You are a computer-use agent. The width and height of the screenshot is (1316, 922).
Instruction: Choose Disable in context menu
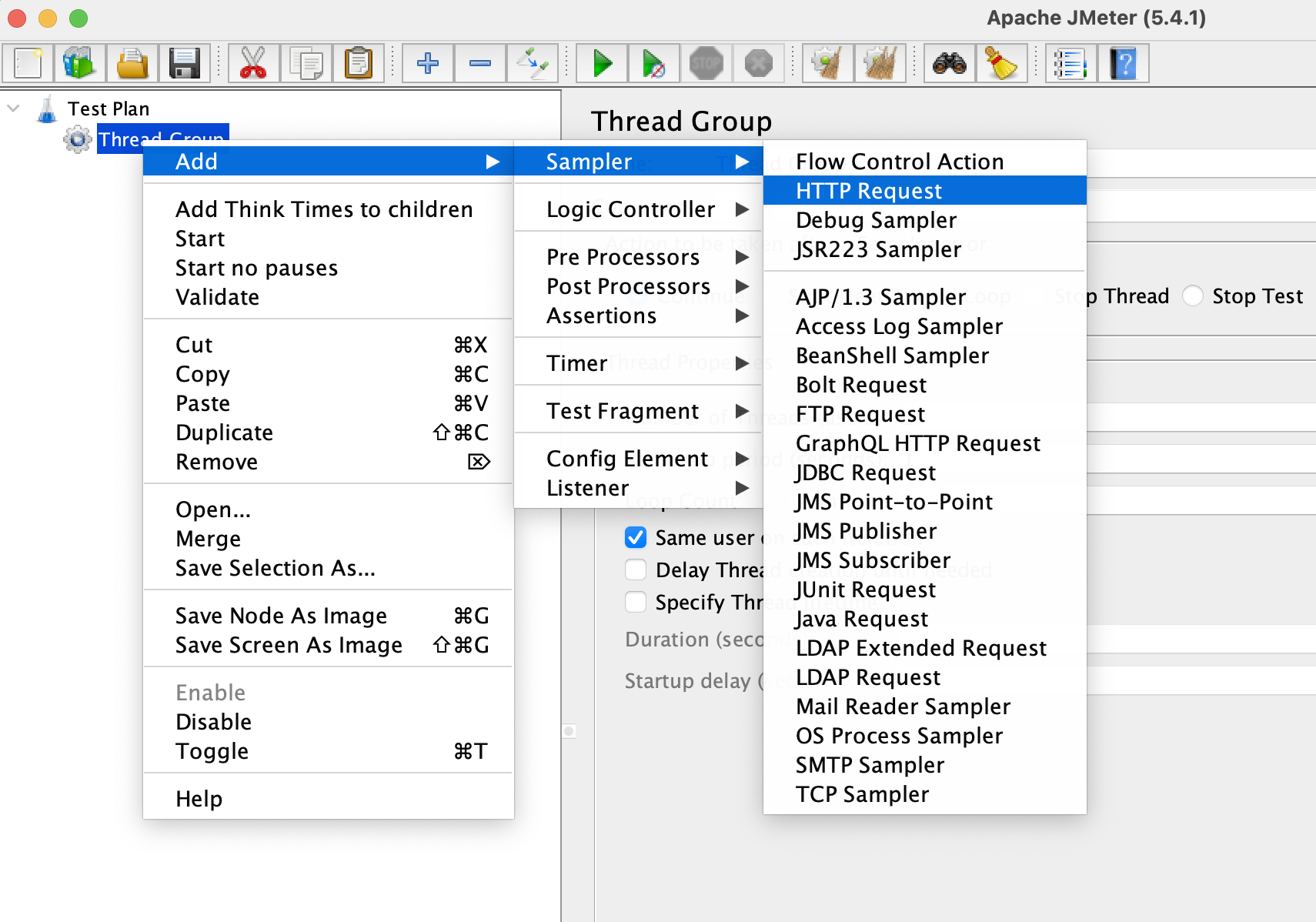329,722
